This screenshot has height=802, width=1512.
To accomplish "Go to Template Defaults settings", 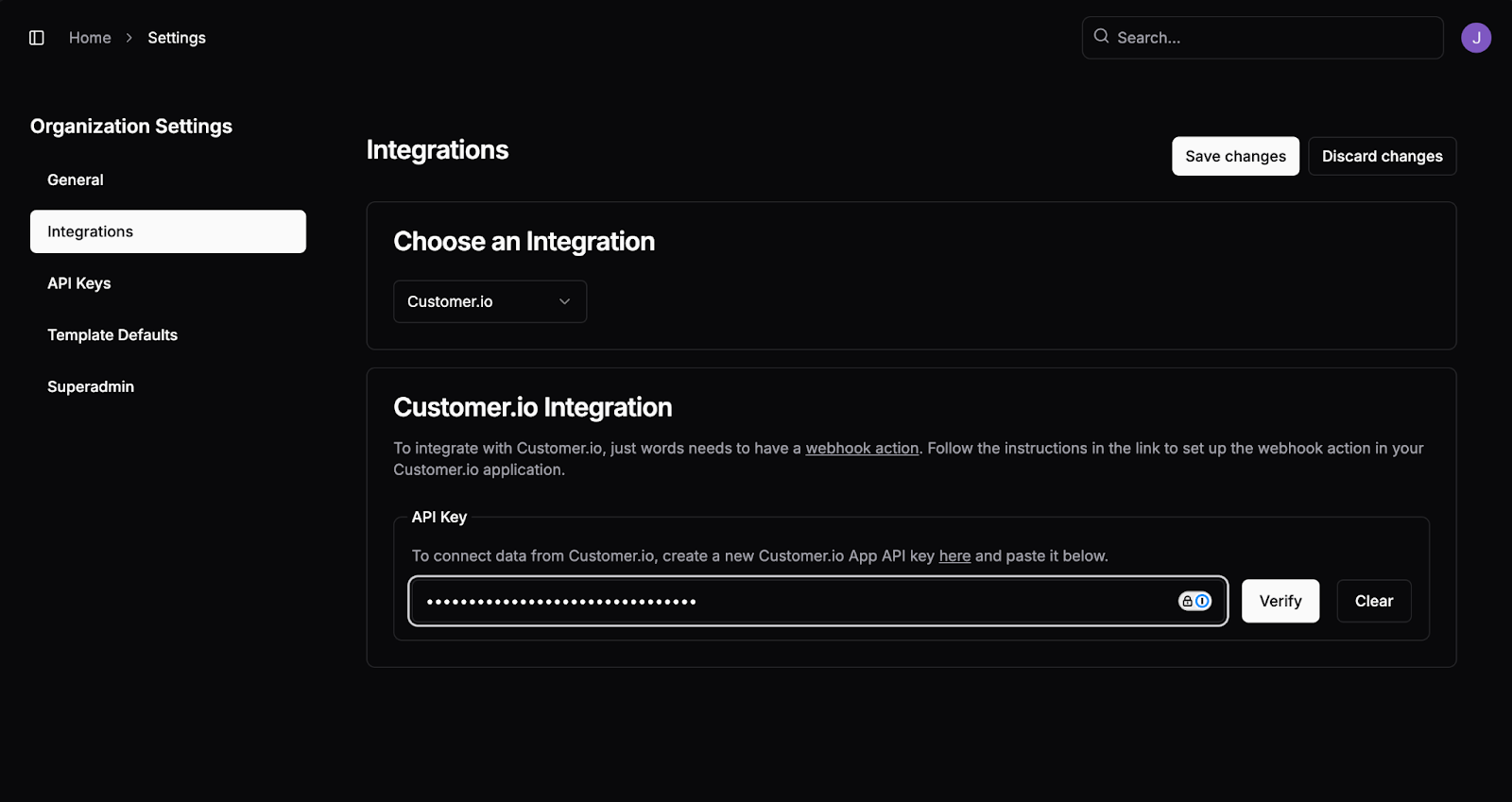I will pyautogui.click(x=112, y=335).
